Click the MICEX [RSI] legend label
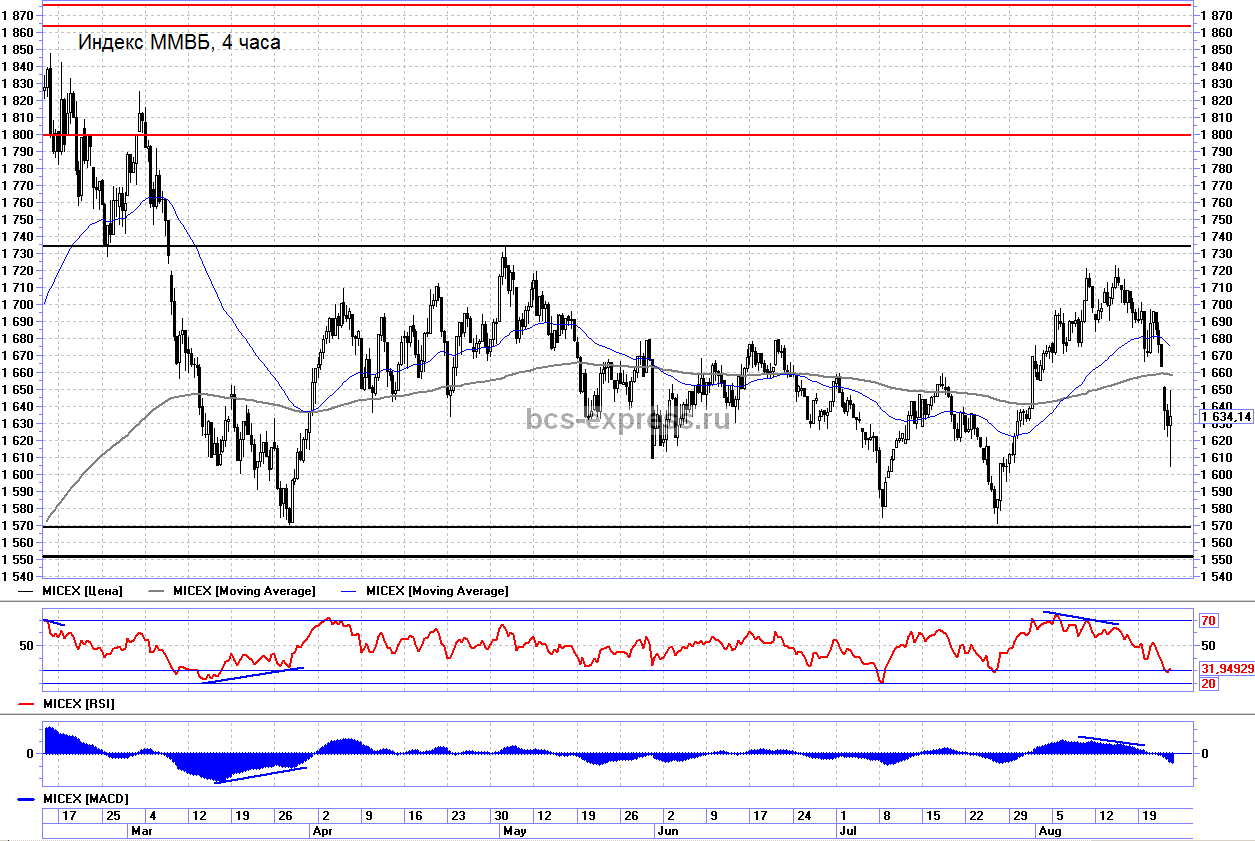 78,704
